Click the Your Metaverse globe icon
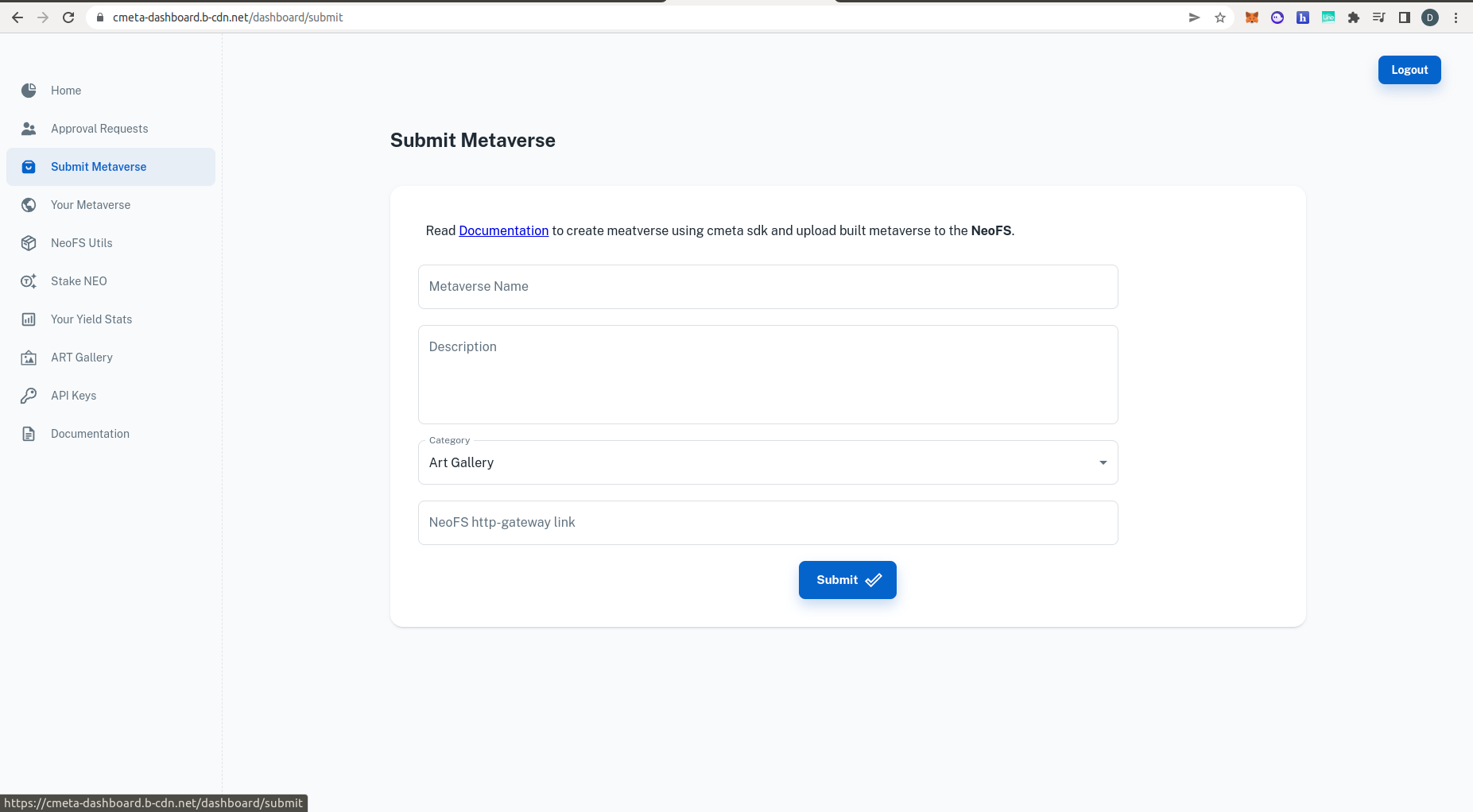This screenshot has width=1473, height=812. (29, 205)
